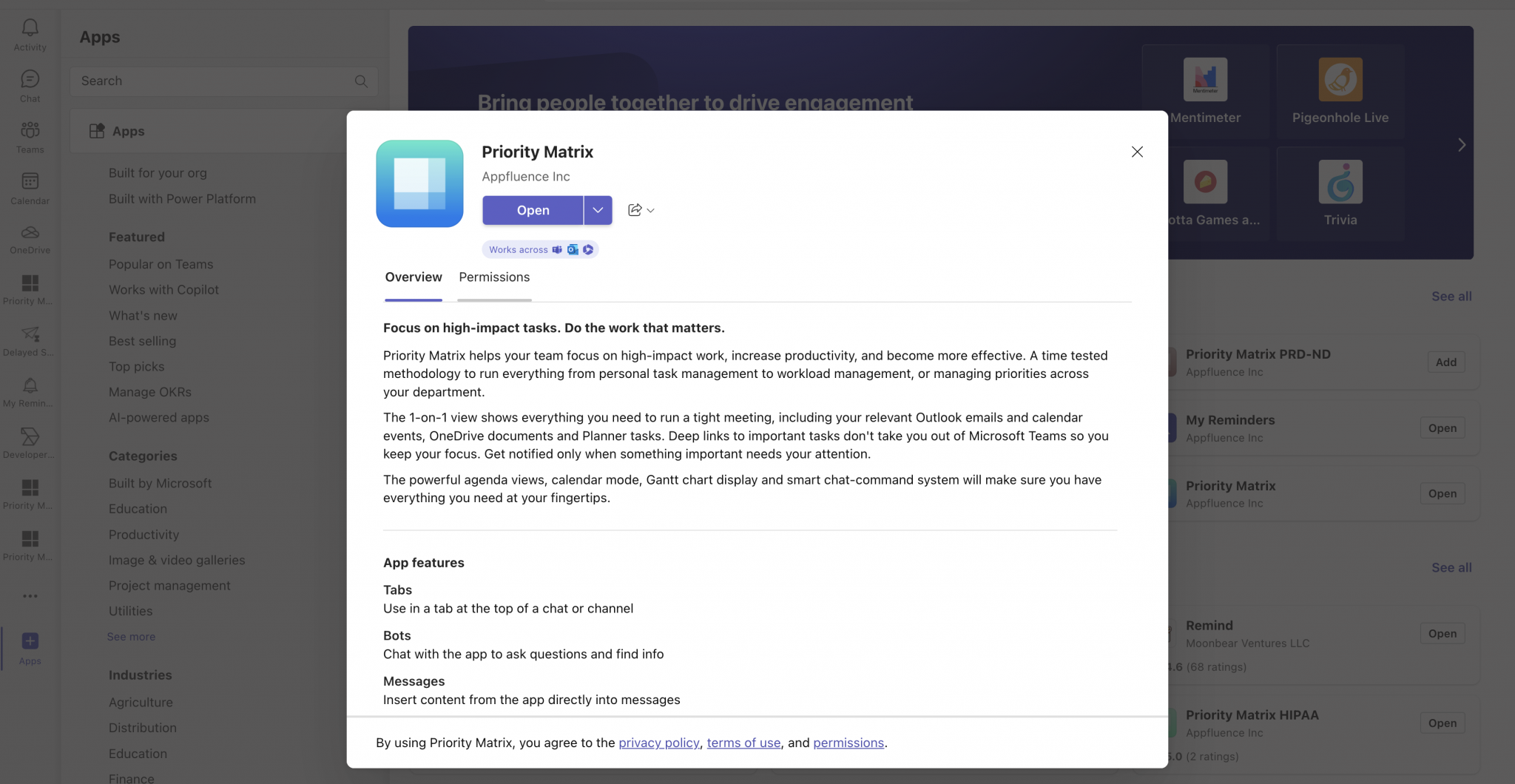
Task: Click See more under Categories
Action: (131, 636)
